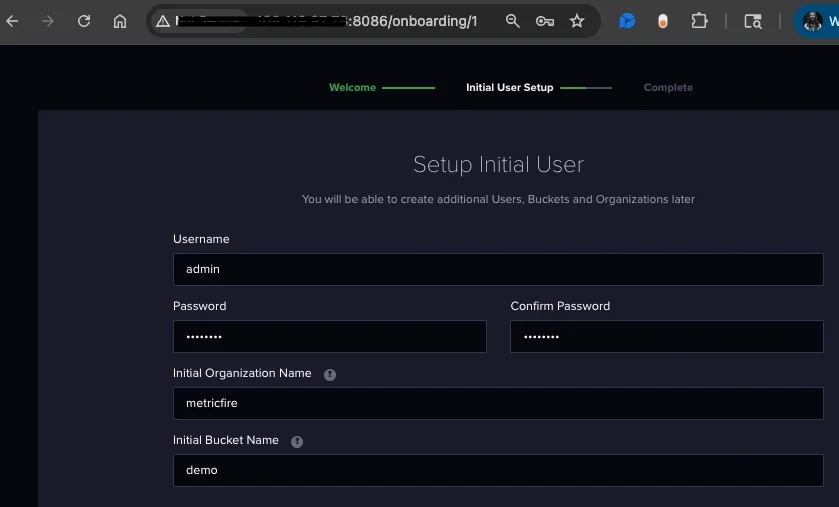Focus the Confirm Password field

click(x=667, y=336)
